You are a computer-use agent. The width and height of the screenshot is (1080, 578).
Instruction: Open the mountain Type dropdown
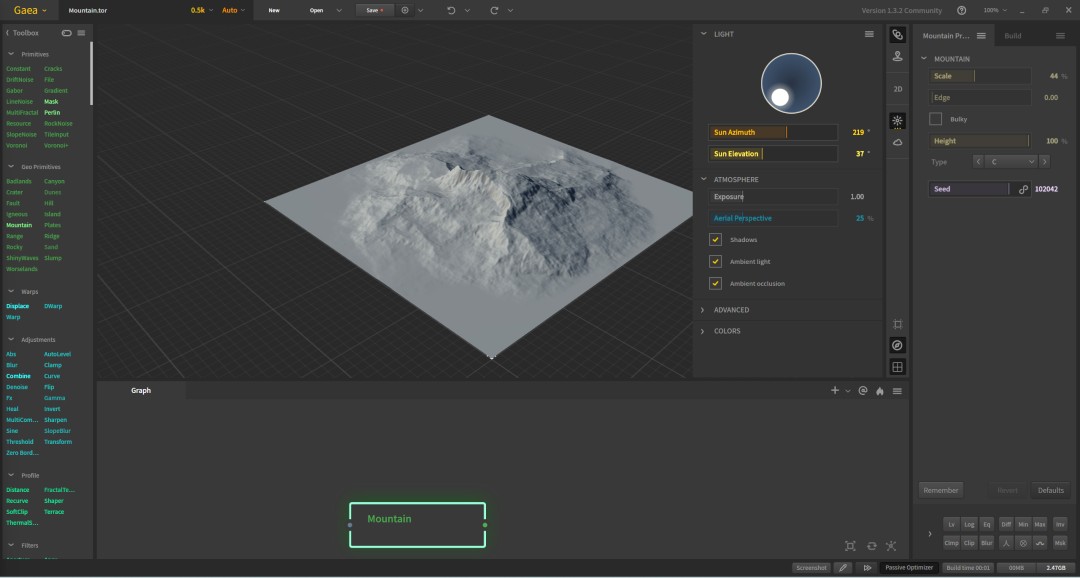pos(1012,162)
